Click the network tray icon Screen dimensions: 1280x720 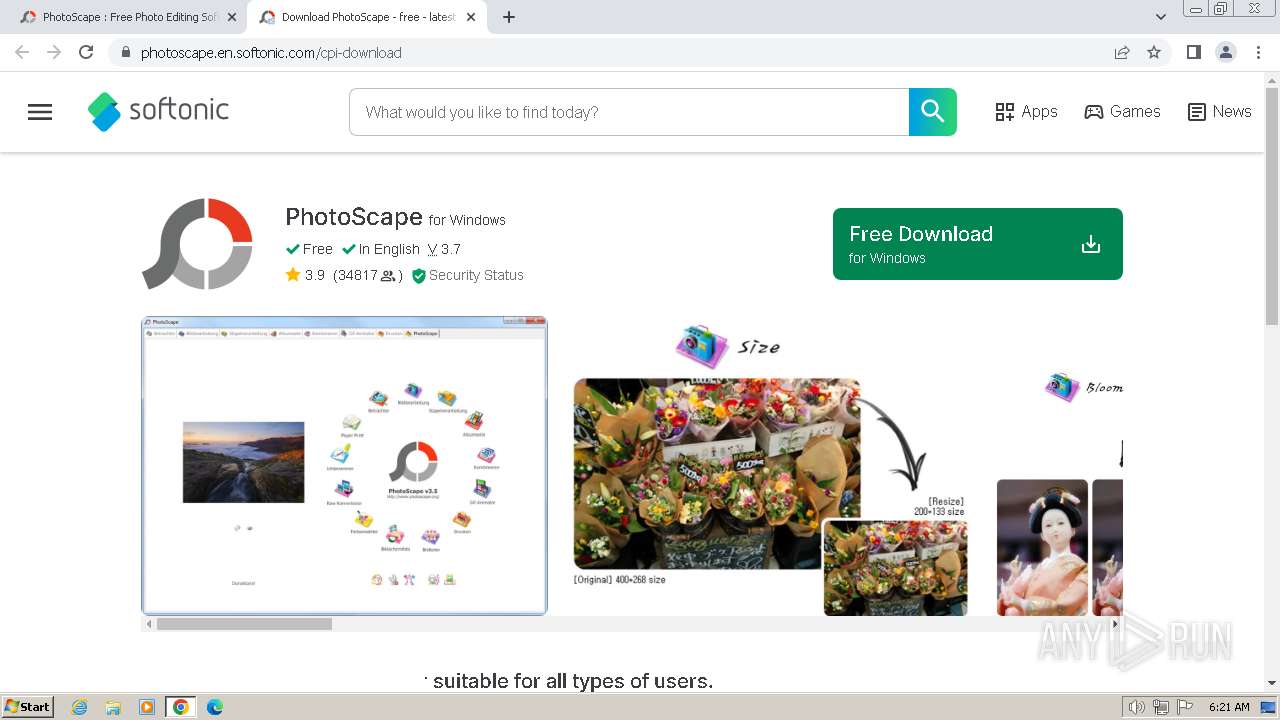click(1161, 707)
